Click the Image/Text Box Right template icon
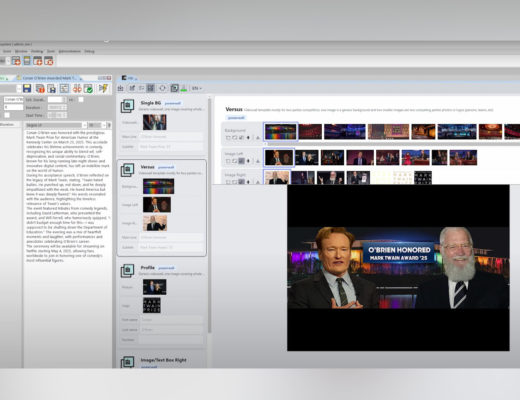Screen dimensions: 520x400 pyautogui.click(x=127, y=362)
